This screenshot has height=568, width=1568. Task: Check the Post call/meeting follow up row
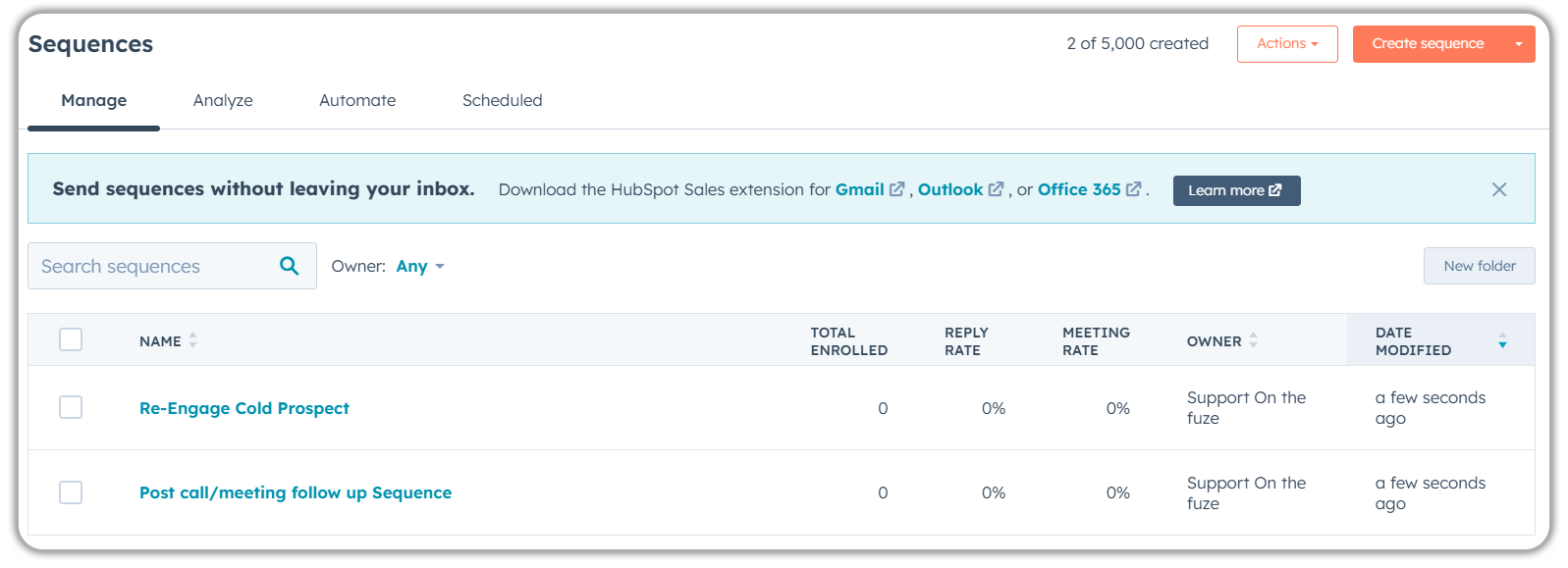tap(71, 492)
